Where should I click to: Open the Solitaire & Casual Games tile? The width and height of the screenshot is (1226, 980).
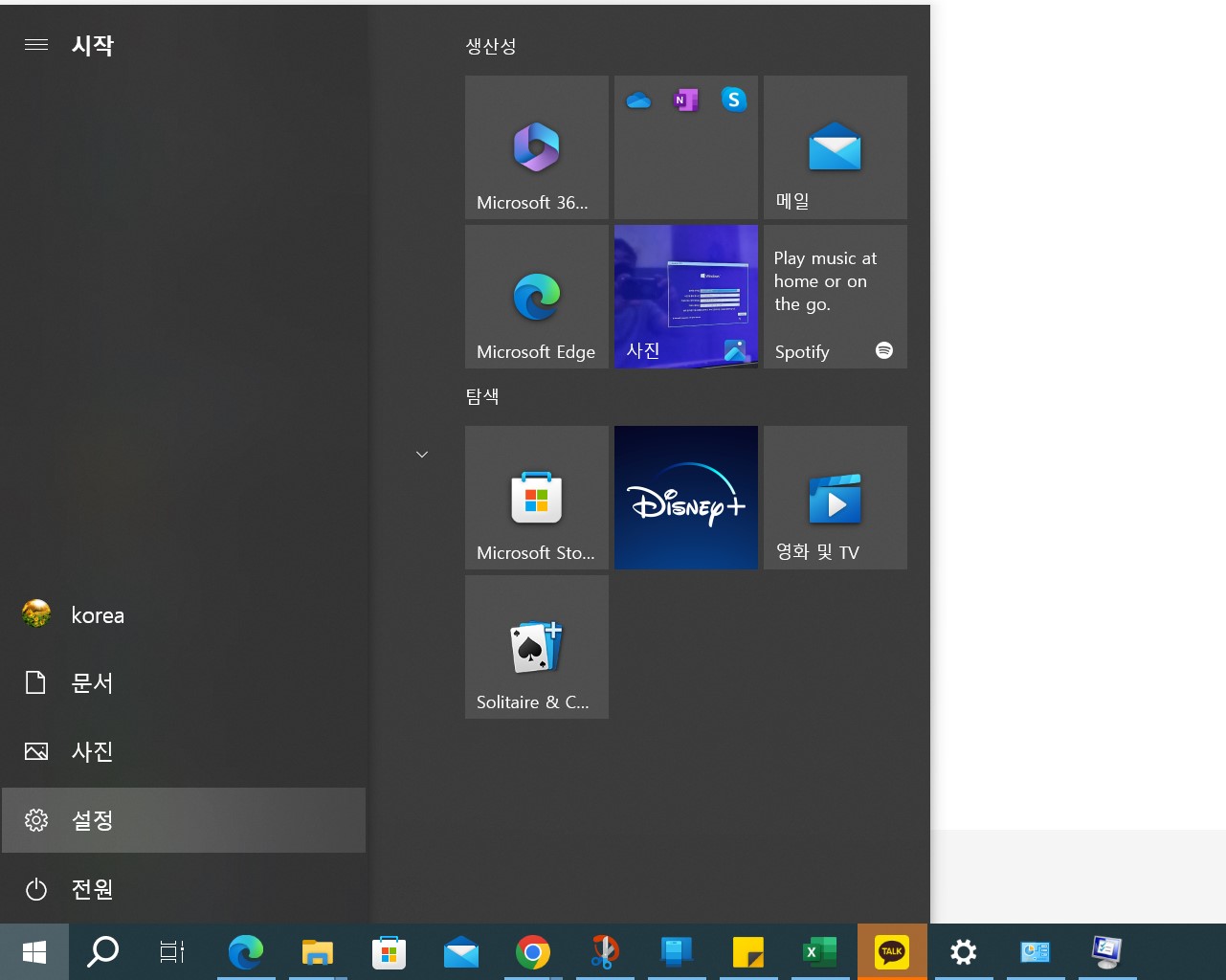[x=537, y=647]
